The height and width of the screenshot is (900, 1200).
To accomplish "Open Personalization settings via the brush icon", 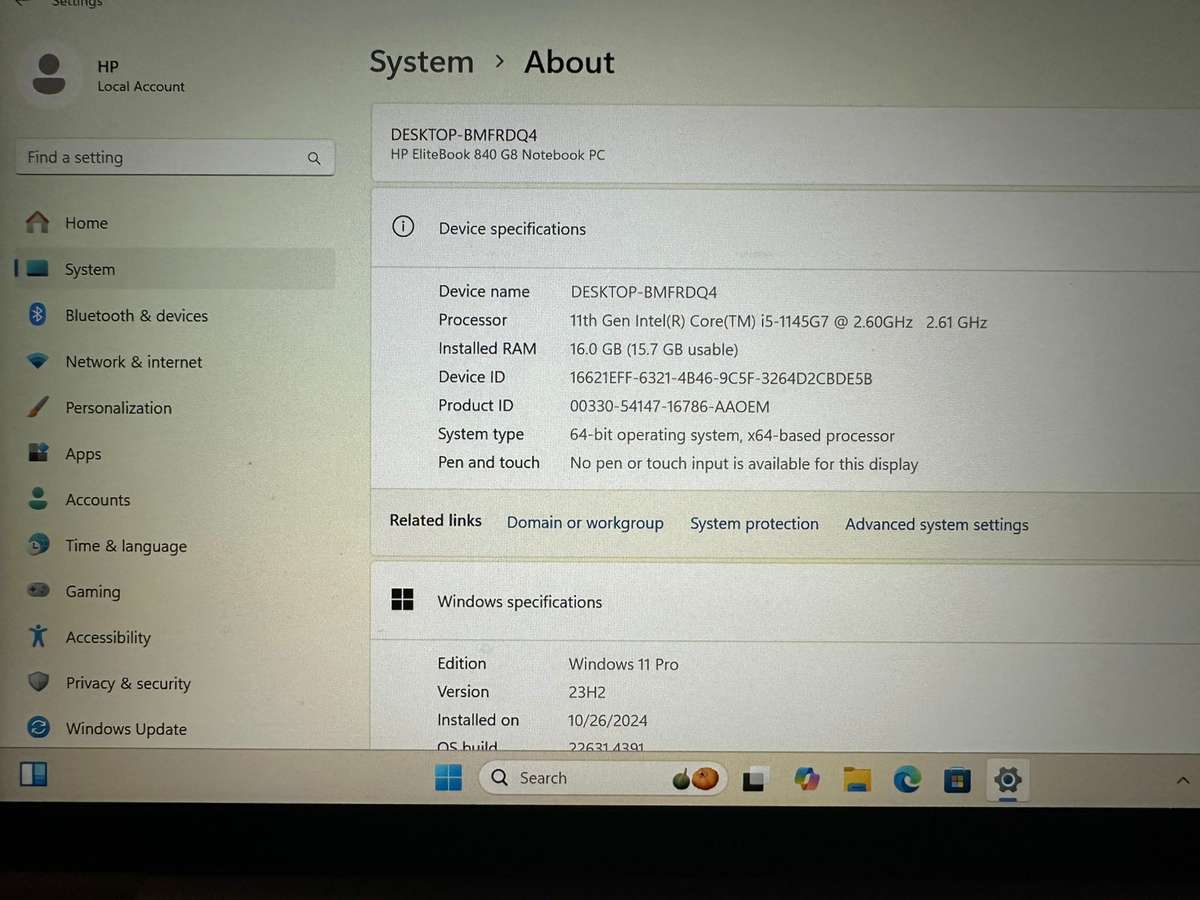I will 37,407.
